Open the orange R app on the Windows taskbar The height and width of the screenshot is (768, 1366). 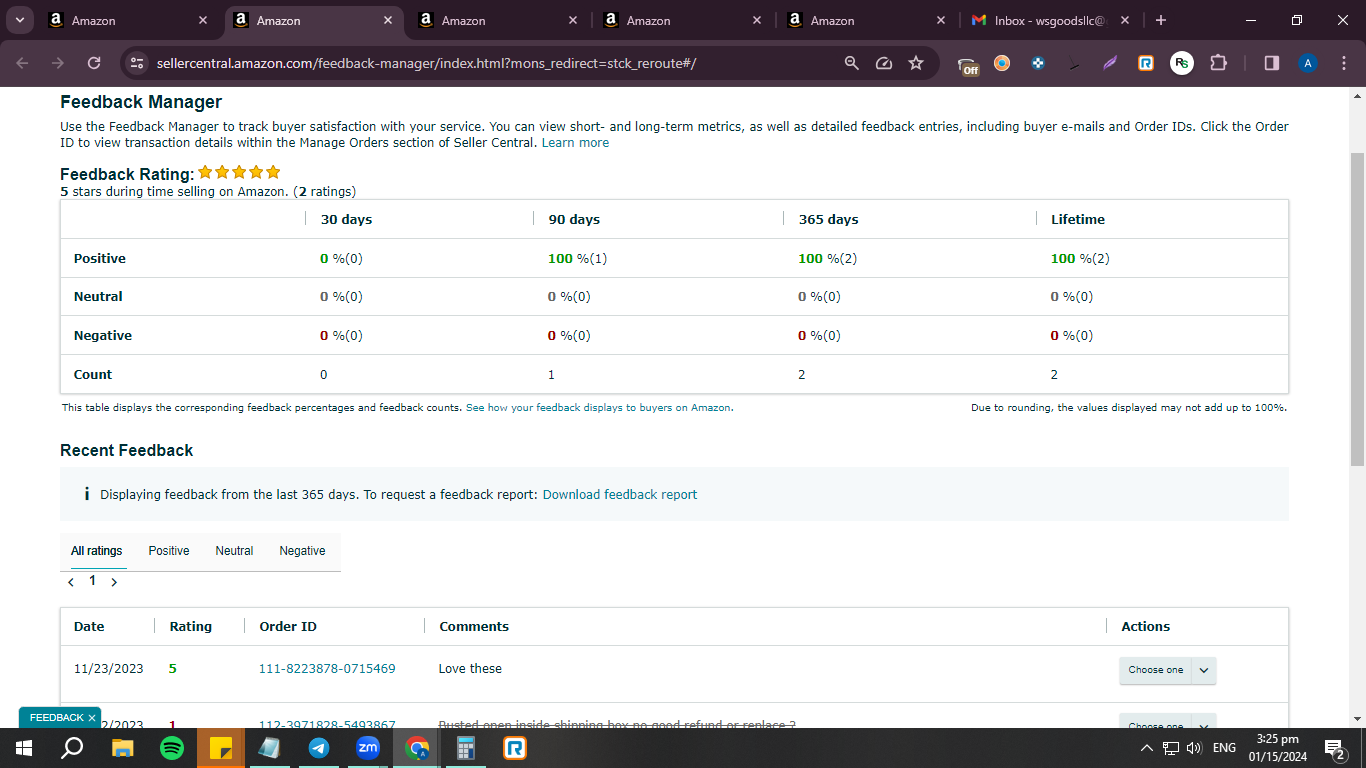coord(515,748)
